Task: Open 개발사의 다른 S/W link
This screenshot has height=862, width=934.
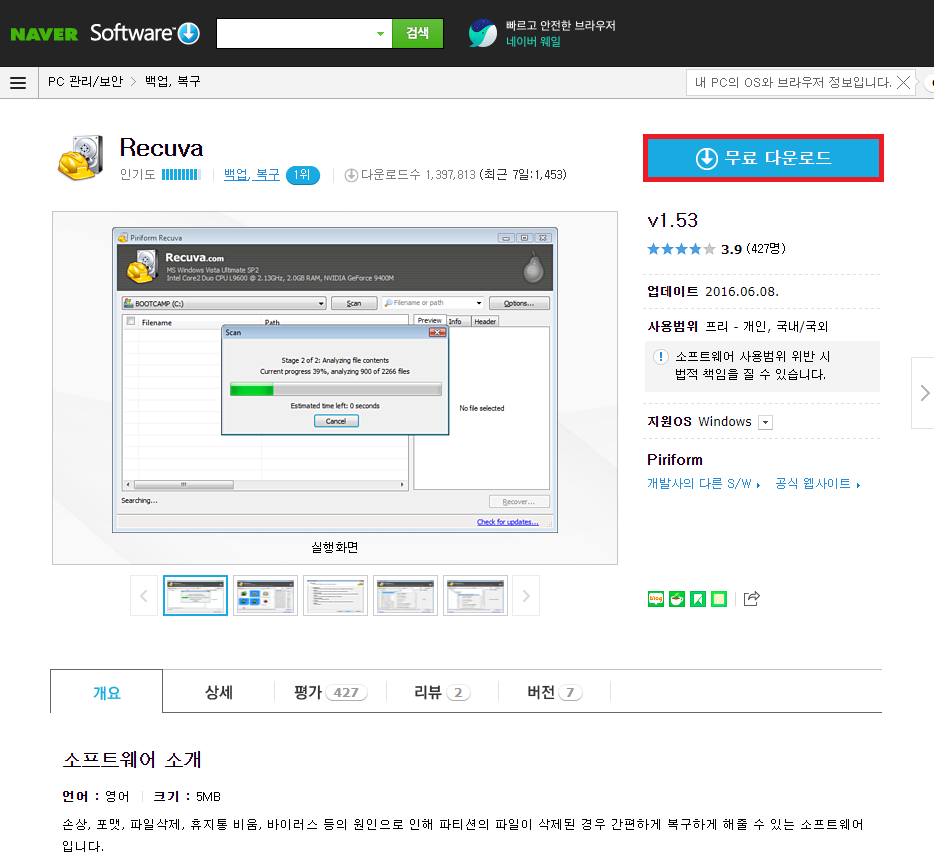Action: pos(703,484)
